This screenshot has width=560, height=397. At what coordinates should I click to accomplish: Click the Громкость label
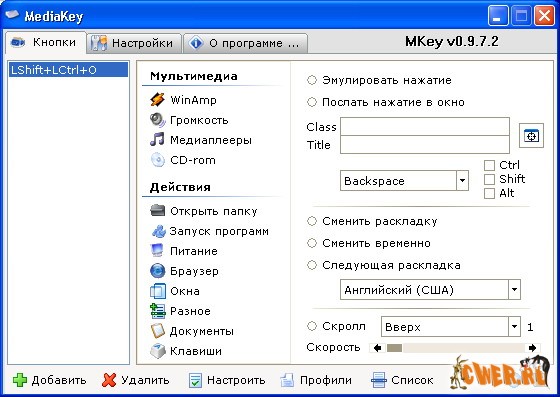199,121
